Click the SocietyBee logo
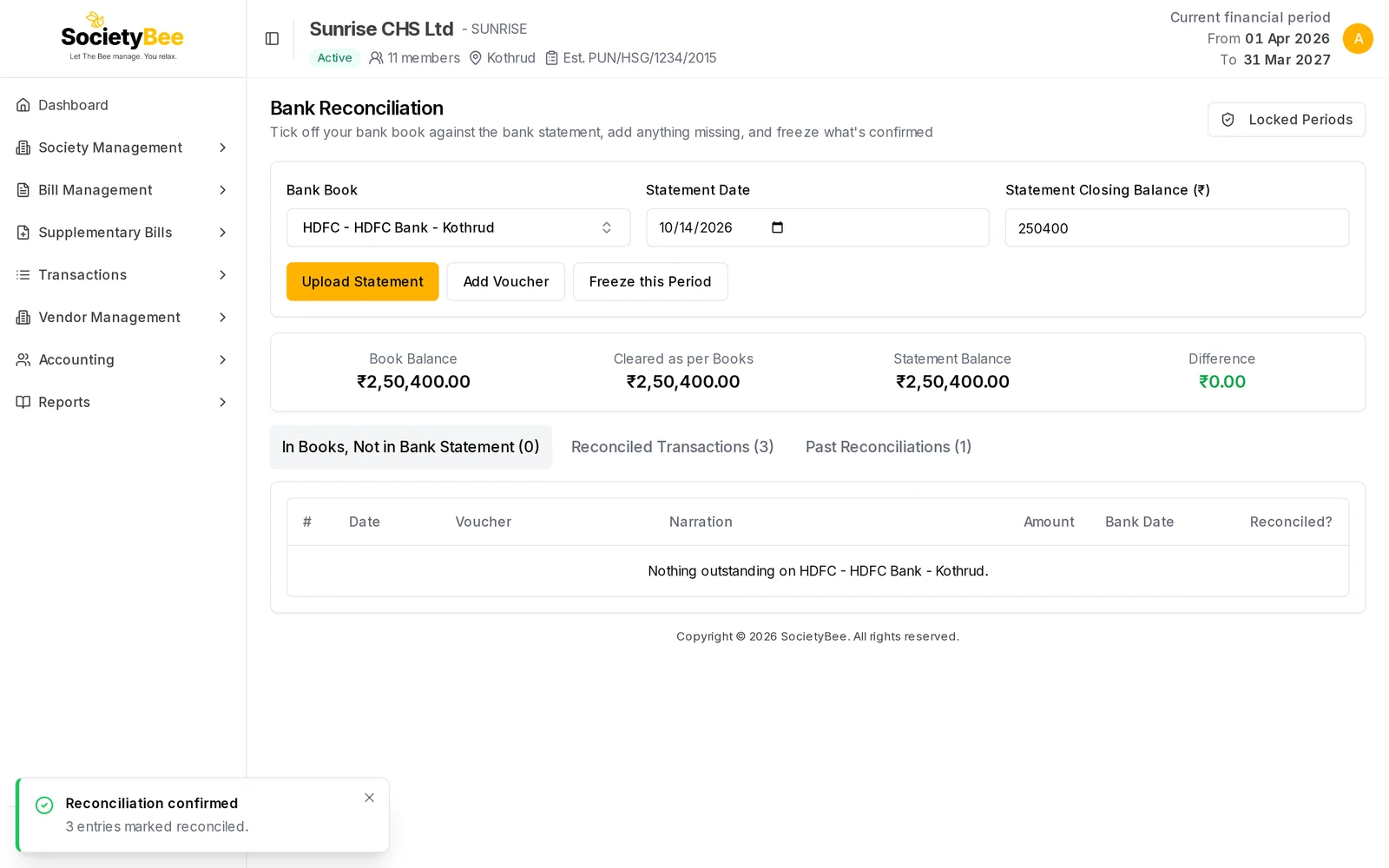The width and height of the screenshot is (1389, 868). click(122, 36)
